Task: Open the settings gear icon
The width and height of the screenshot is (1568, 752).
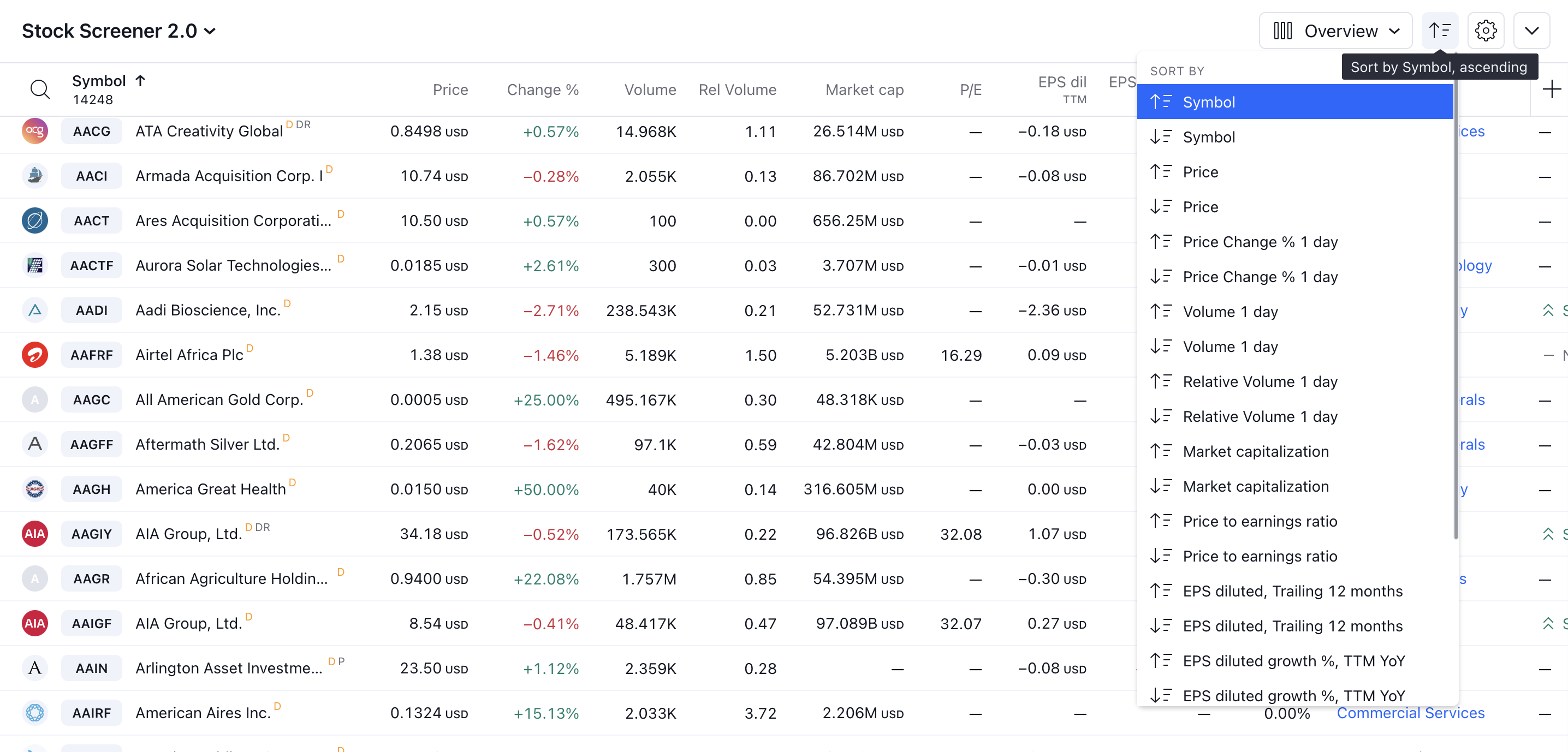Action: point(1485,31)
